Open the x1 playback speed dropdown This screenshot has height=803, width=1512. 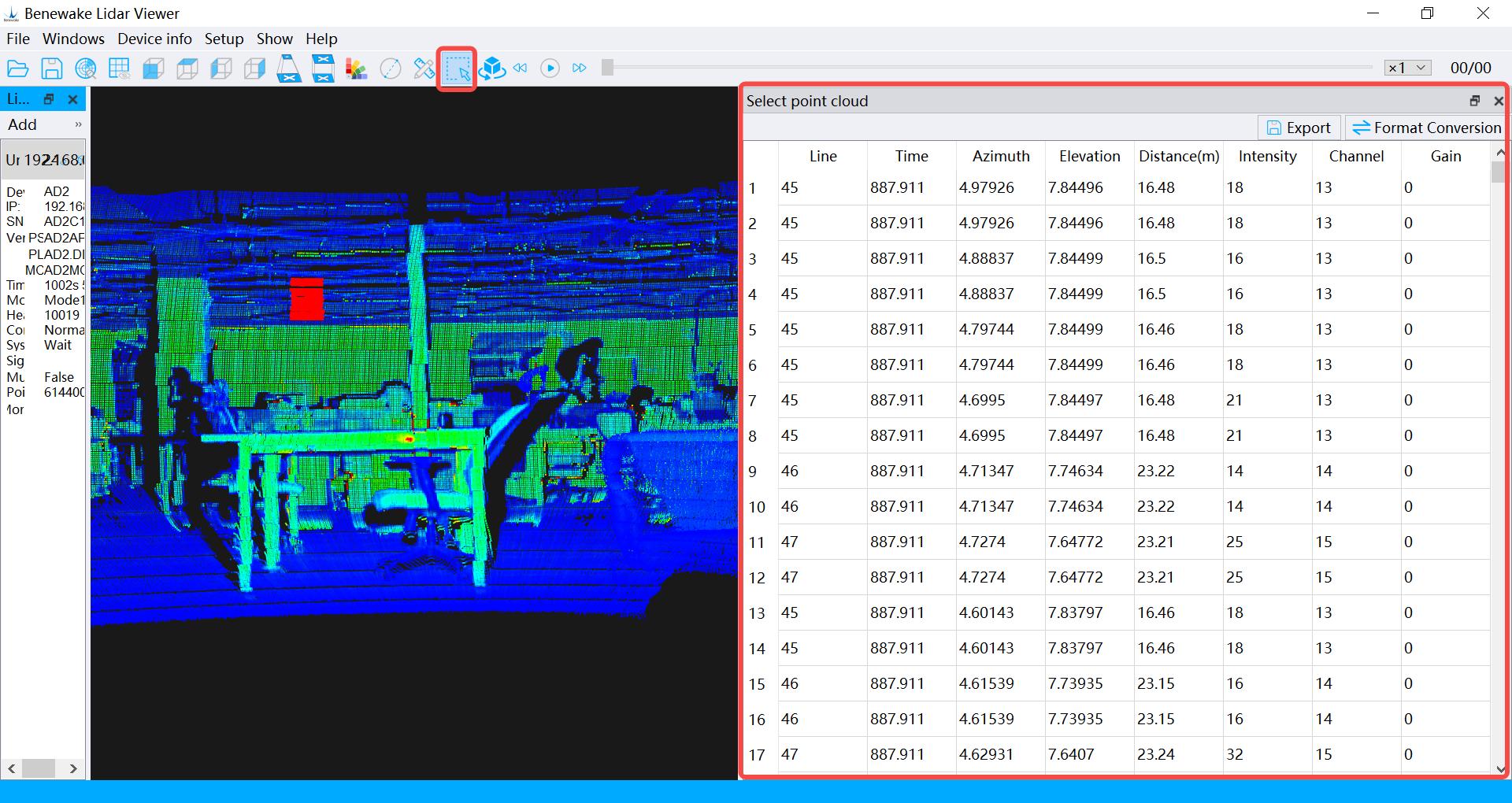(1408, 68)
